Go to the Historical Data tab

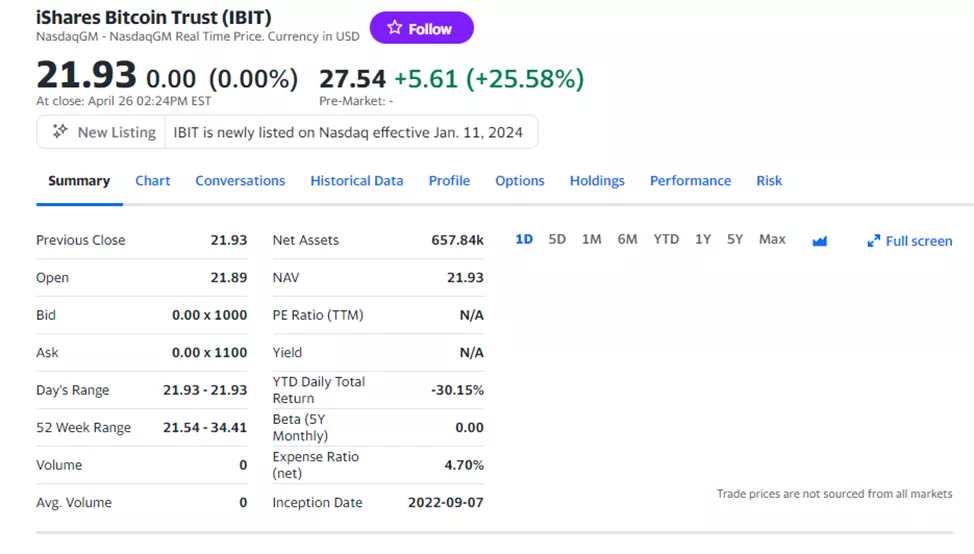pyautogui.click(x=357, y=181)
